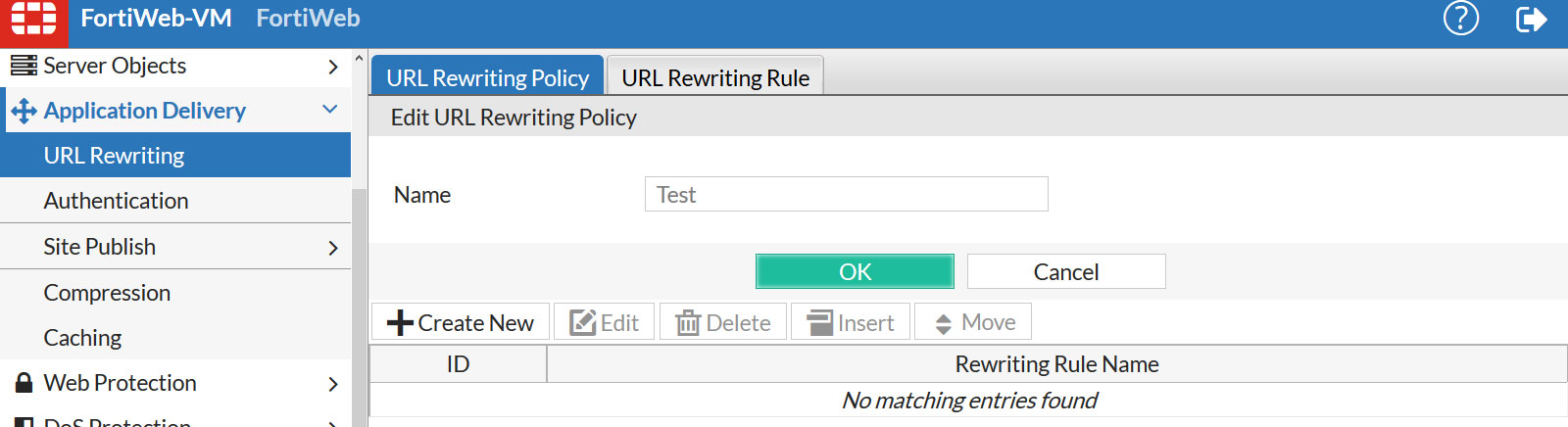Click the Rewriting Rule Name column header

pyautogui.click(x=1056, y=363)
